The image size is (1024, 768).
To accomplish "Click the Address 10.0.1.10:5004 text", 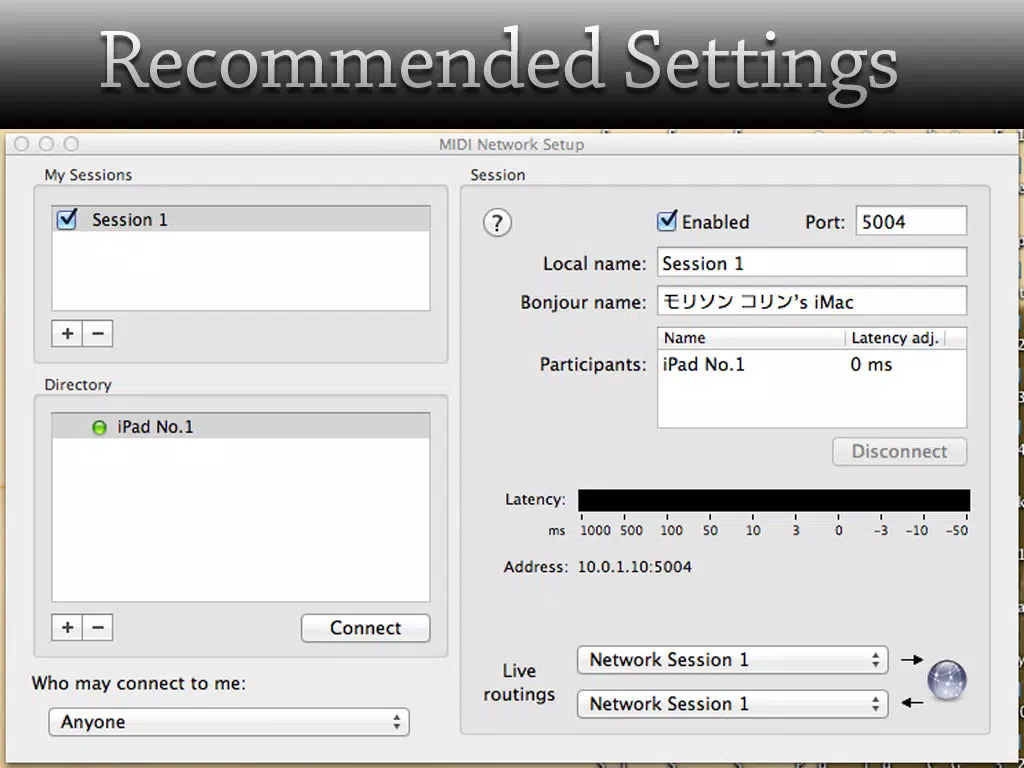I will pyautogui.click(x=634, y=567).
